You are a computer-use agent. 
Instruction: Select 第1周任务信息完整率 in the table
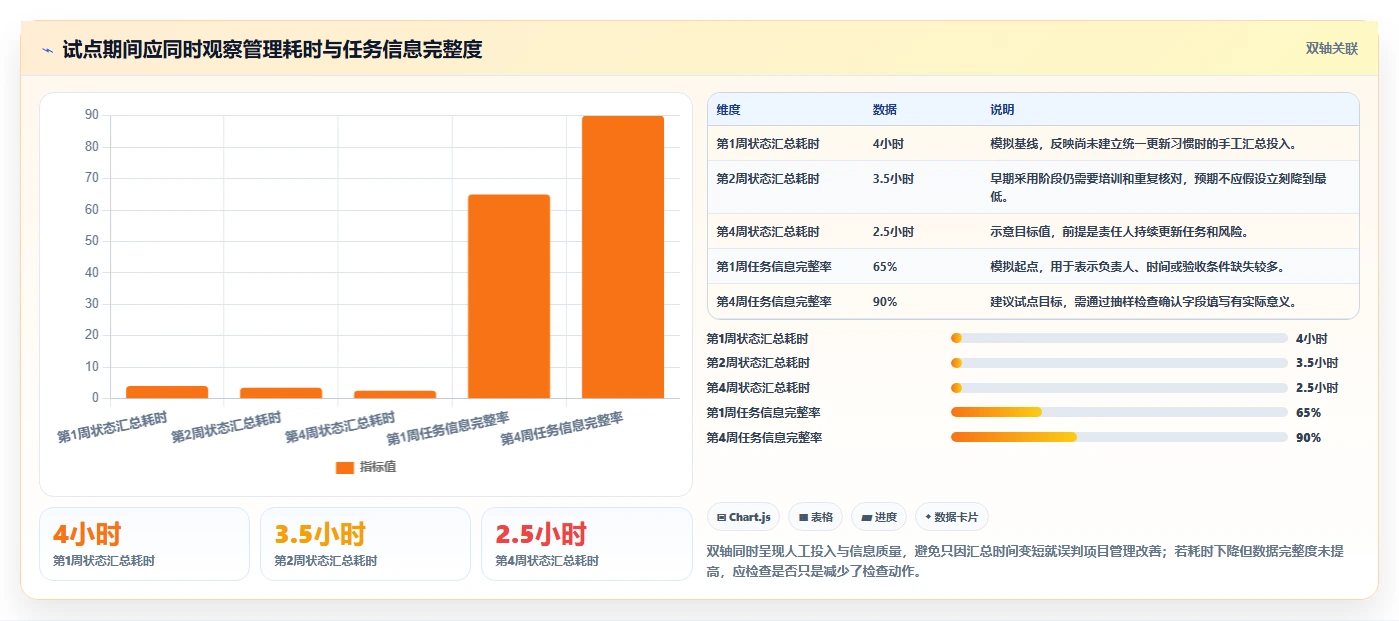point(774,267)
